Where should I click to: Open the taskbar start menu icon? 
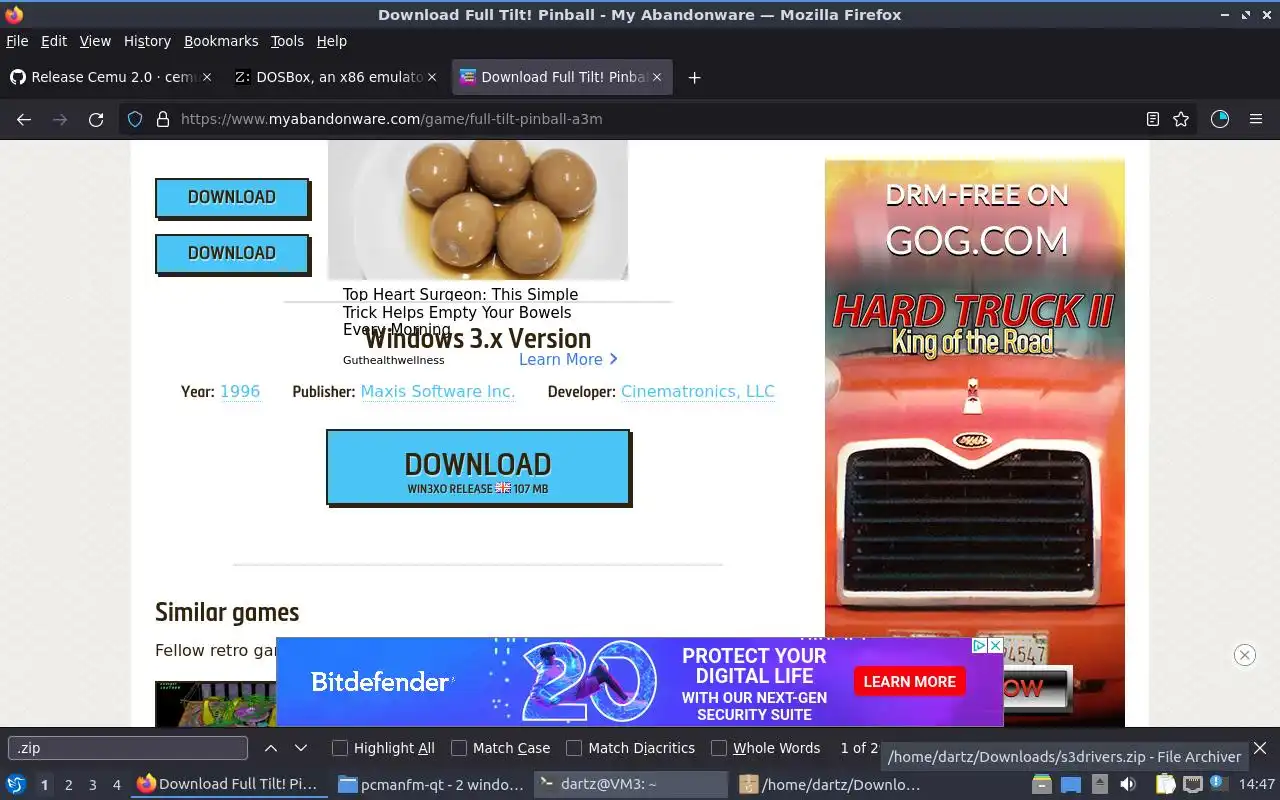coord(16,784)
